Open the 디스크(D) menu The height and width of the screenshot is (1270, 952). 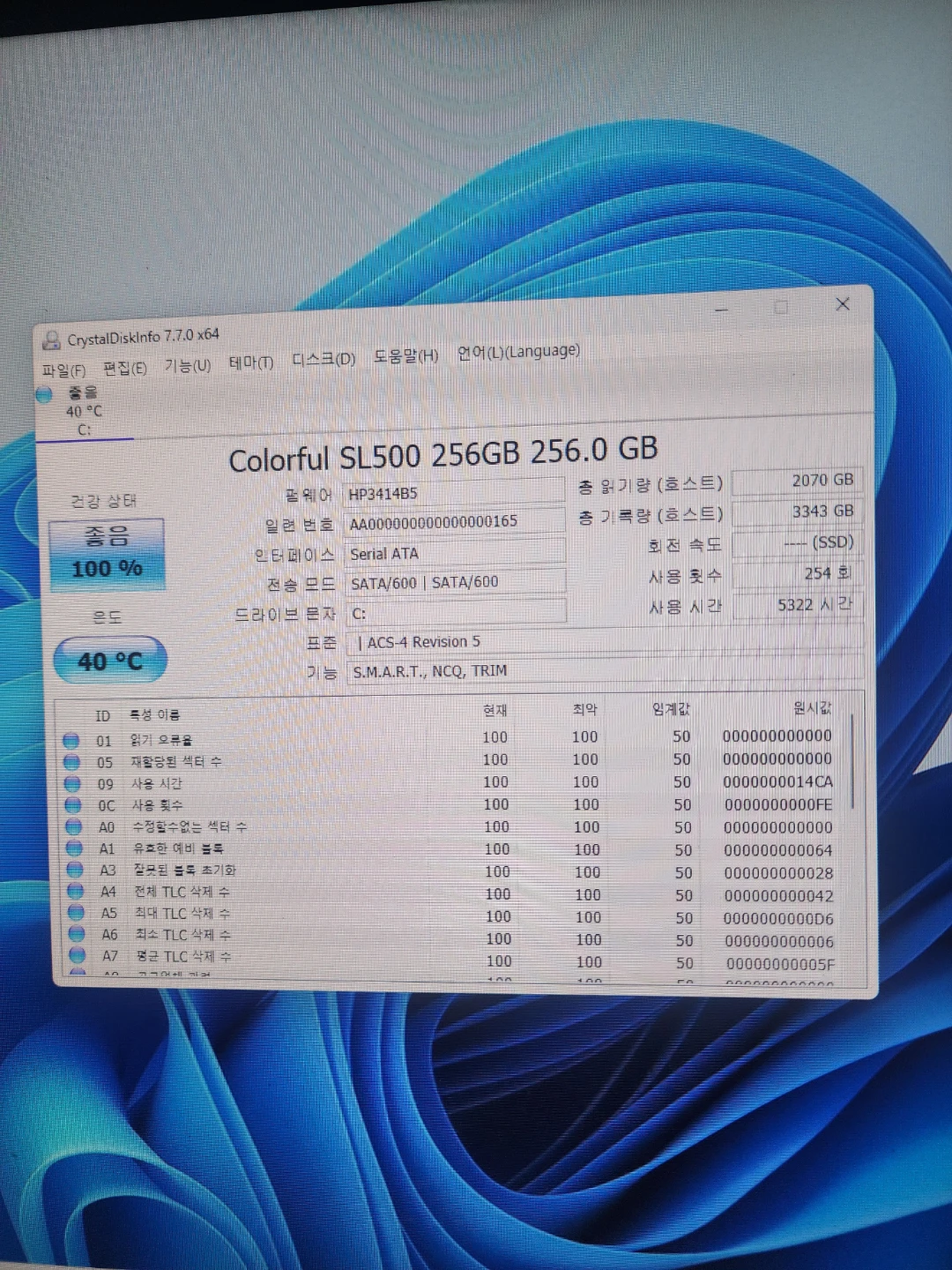(323, 359)
